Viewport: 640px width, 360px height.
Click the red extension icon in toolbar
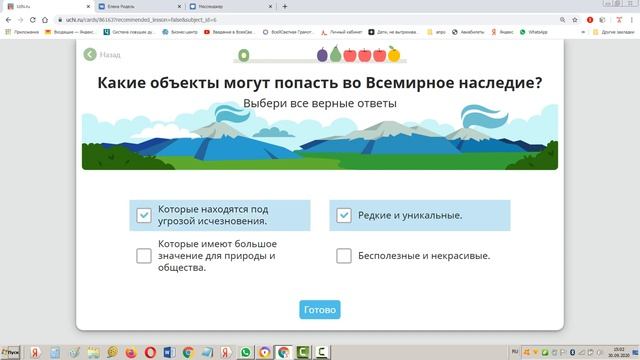(x=590, y=20)
